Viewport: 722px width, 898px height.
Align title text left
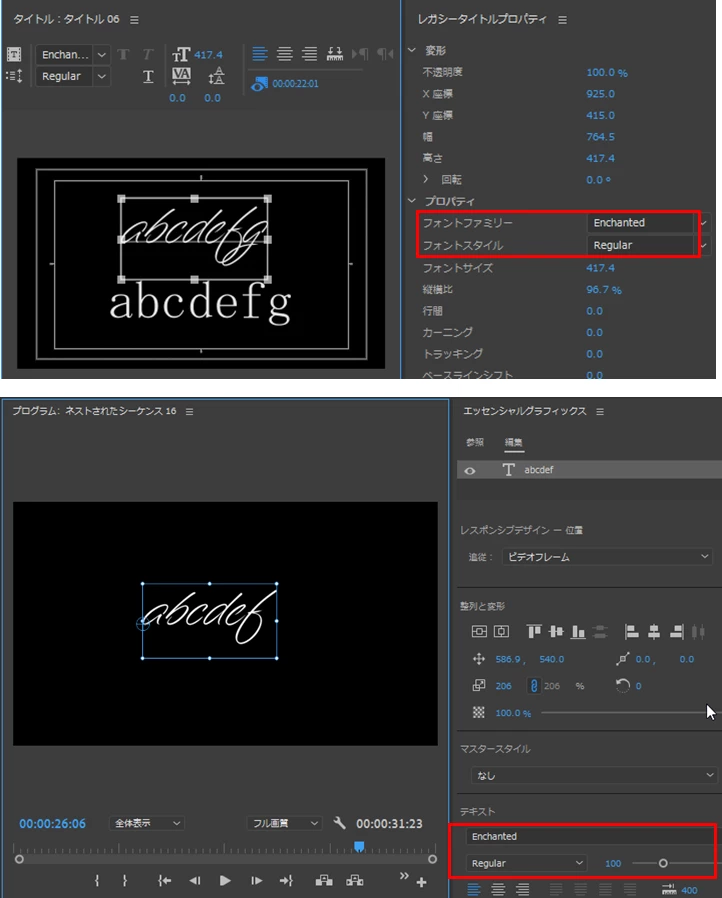tap(260, 54)
